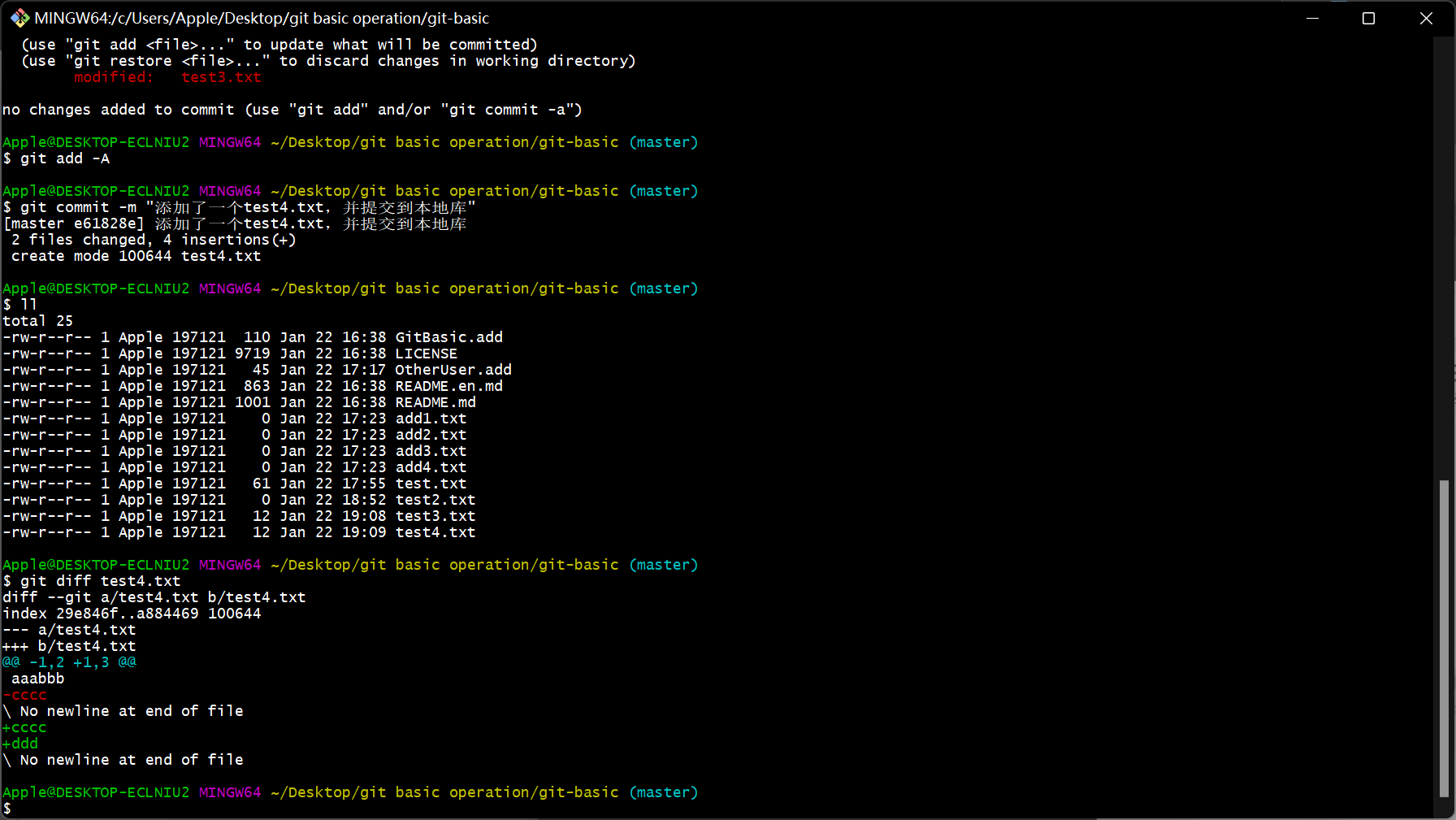Viewport: 1456px width, 820px height.
Task: Click the Git Bash icon in the title bar
Action: [19, 18]
